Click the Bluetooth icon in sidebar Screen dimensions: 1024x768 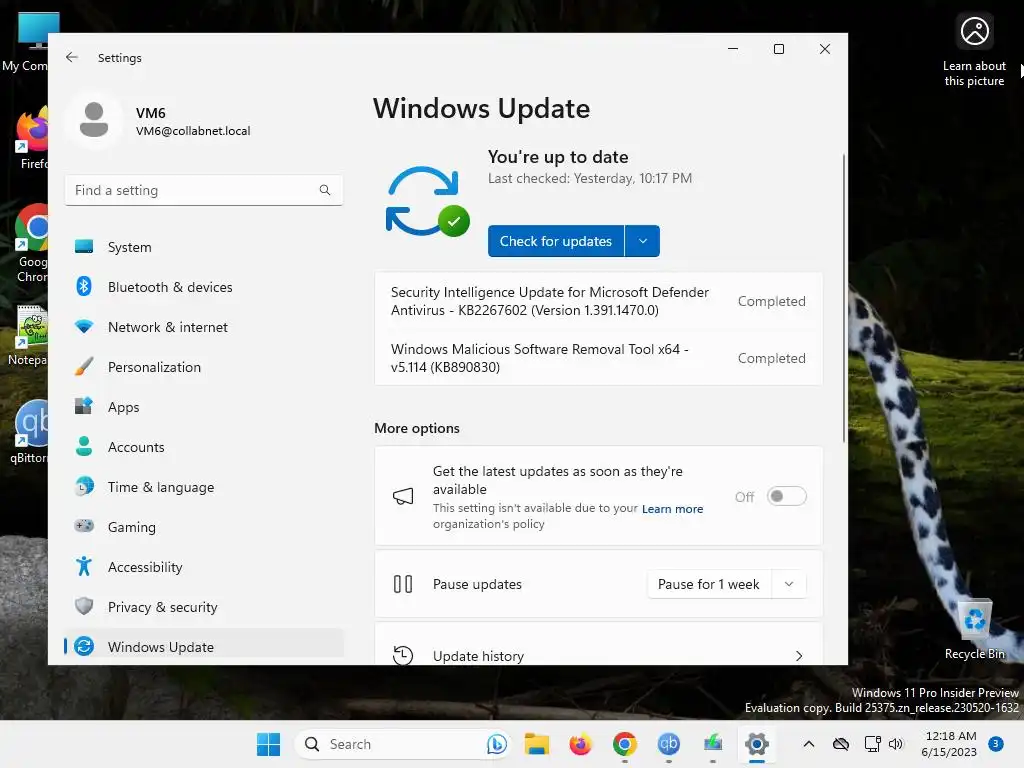[84, 287]
